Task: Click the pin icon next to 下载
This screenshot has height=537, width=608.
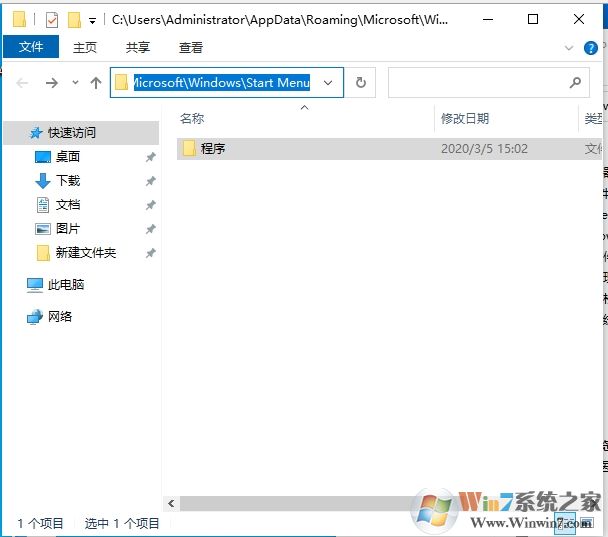Action: click(150, 181)
